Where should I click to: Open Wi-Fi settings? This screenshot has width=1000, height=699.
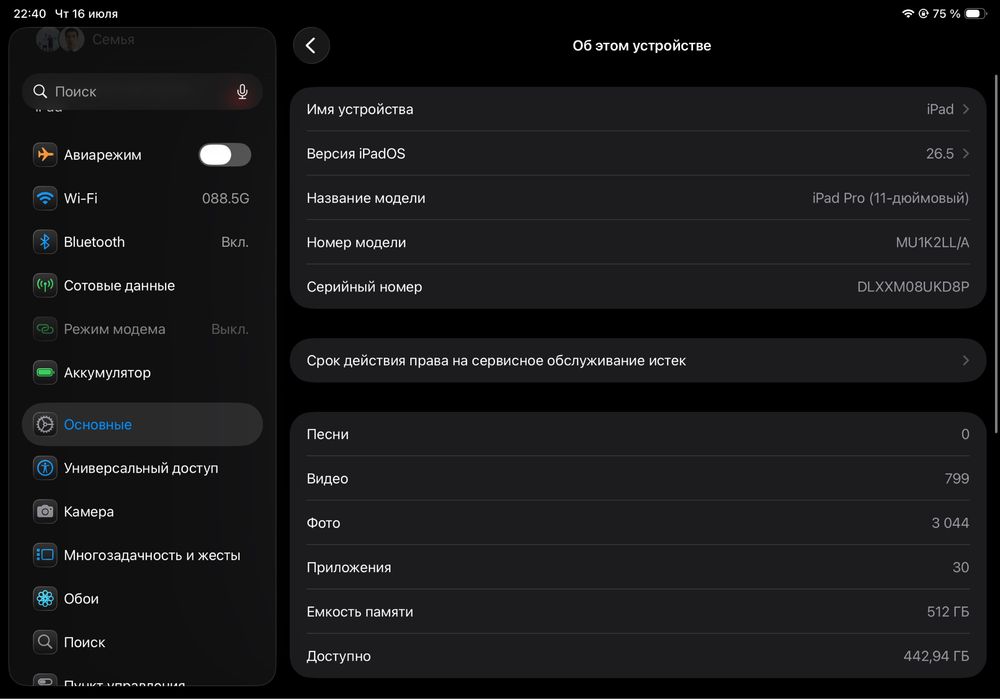click(x=142, y=198)
